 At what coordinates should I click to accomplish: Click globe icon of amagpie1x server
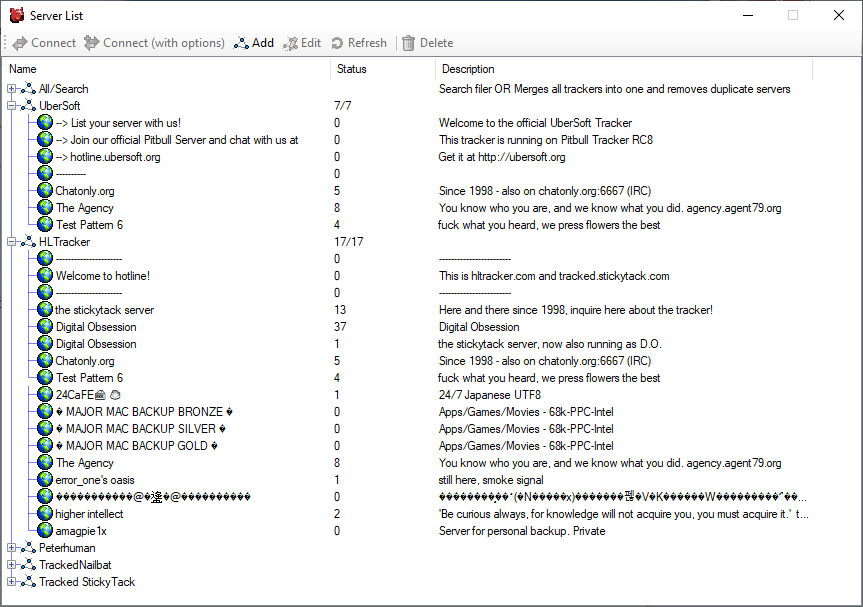click(x=45, y=531)
